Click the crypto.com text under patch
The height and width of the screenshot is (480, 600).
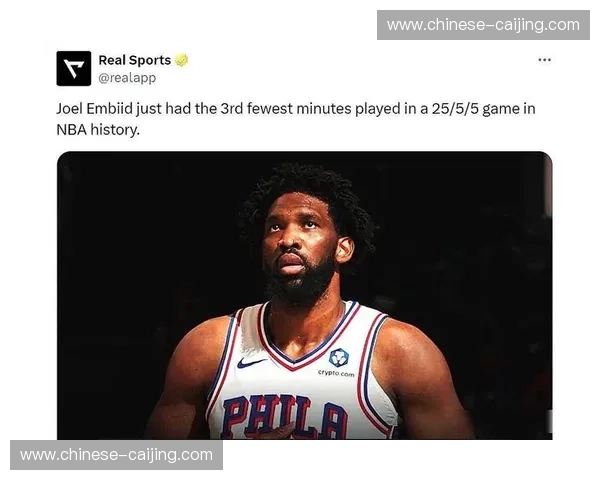click(336, 373)
